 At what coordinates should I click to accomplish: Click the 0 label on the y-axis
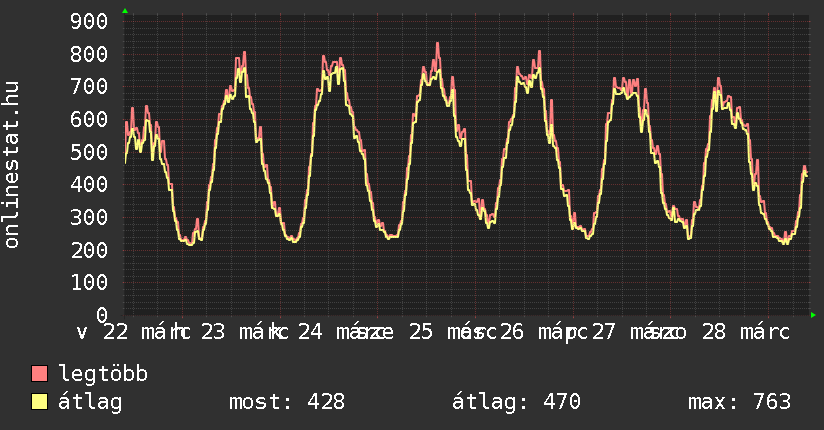pyautogui.click(x=102, y=314)
